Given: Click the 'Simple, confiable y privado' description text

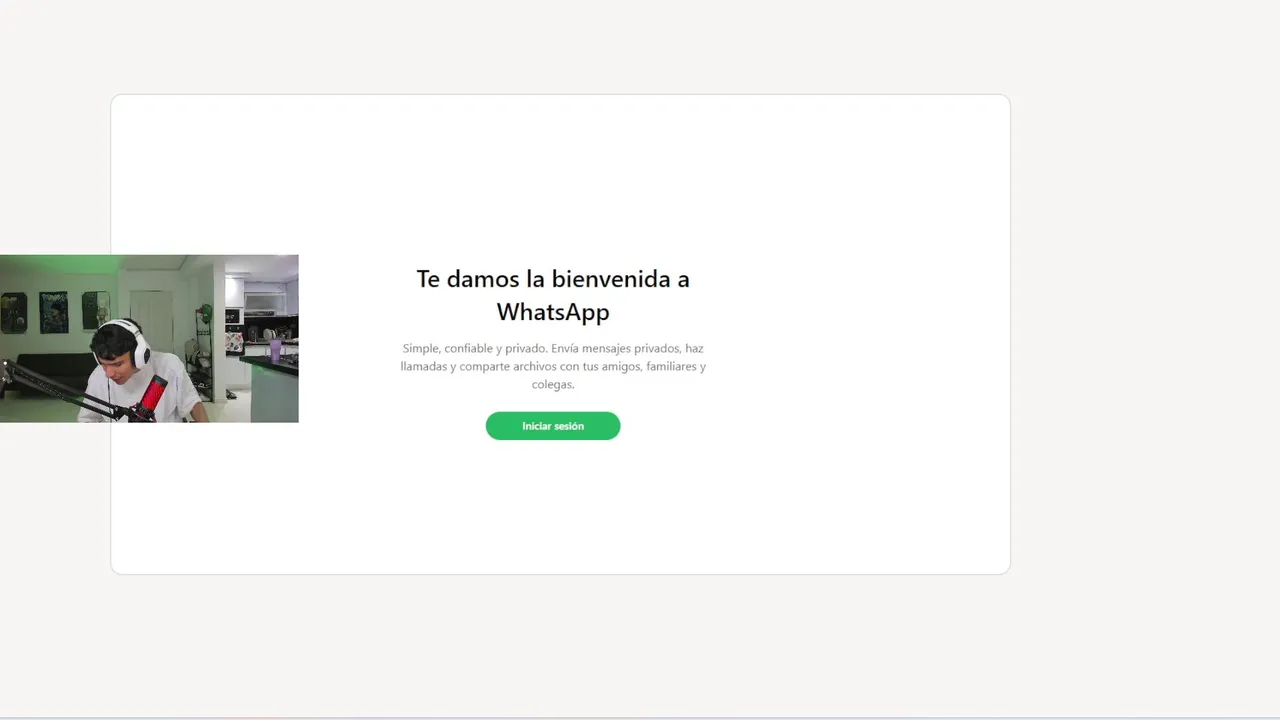Looking at the screenshot, I should pos(553,366).
